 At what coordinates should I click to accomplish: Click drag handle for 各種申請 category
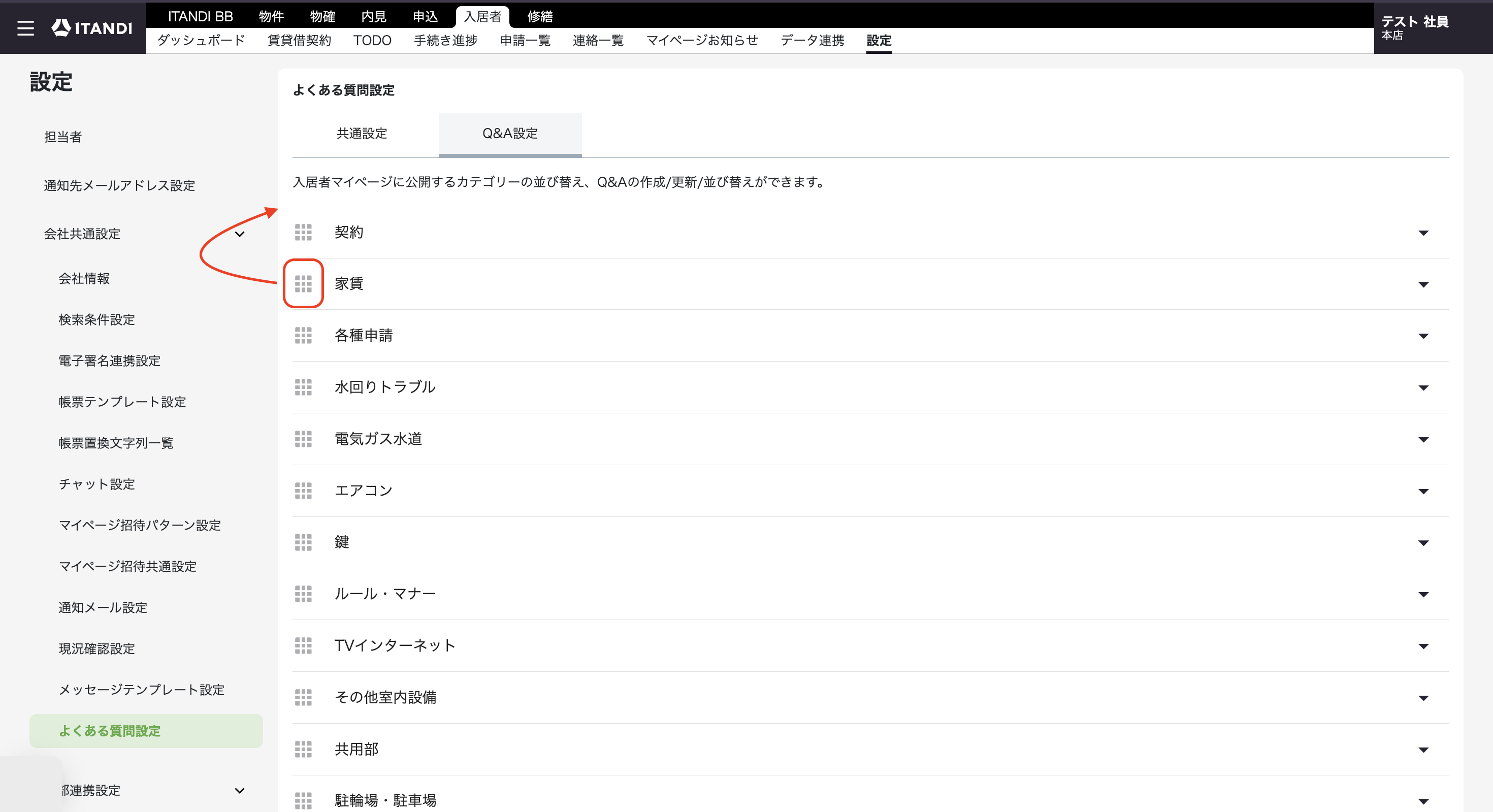303,336
